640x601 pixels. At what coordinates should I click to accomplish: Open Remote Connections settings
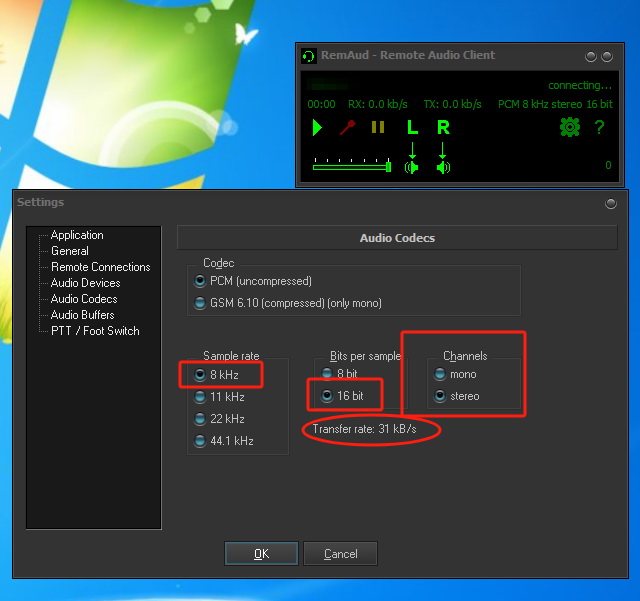coord(101,267)
